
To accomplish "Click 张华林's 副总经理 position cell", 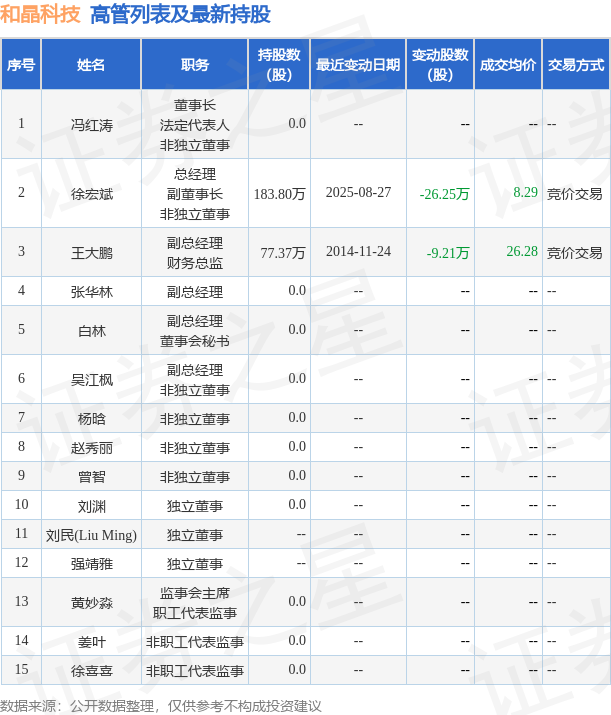I will [x=195, y=291].
